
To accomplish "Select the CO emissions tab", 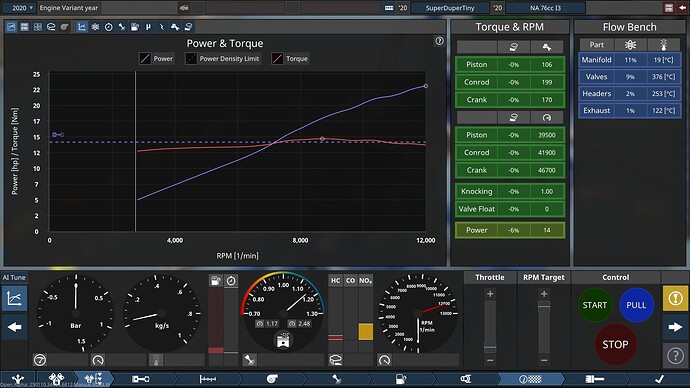I will [350, 281].
